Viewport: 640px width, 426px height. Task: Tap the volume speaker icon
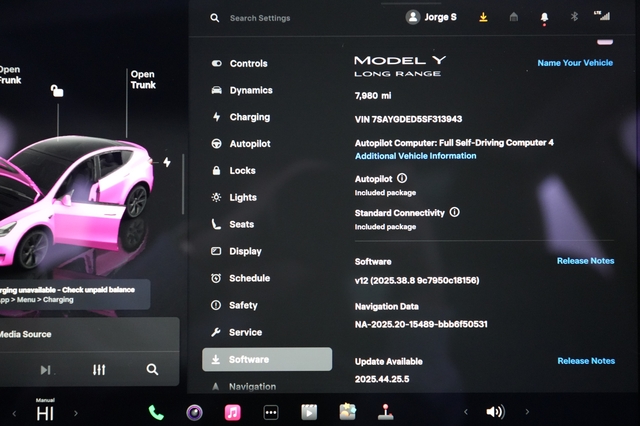(x=496, y=412)
